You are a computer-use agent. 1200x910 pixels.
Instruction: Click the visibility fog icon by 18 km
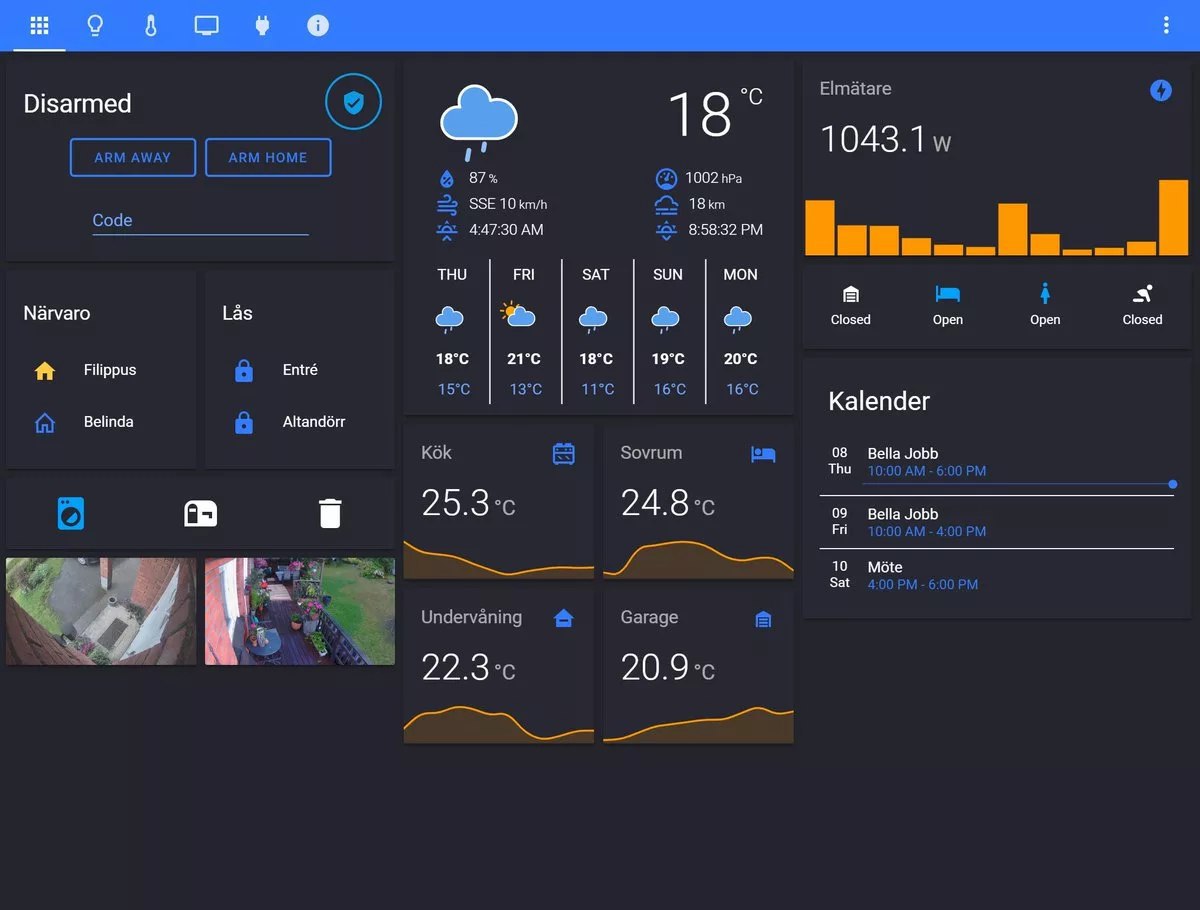pyautogui.click(x=666, y=204)
